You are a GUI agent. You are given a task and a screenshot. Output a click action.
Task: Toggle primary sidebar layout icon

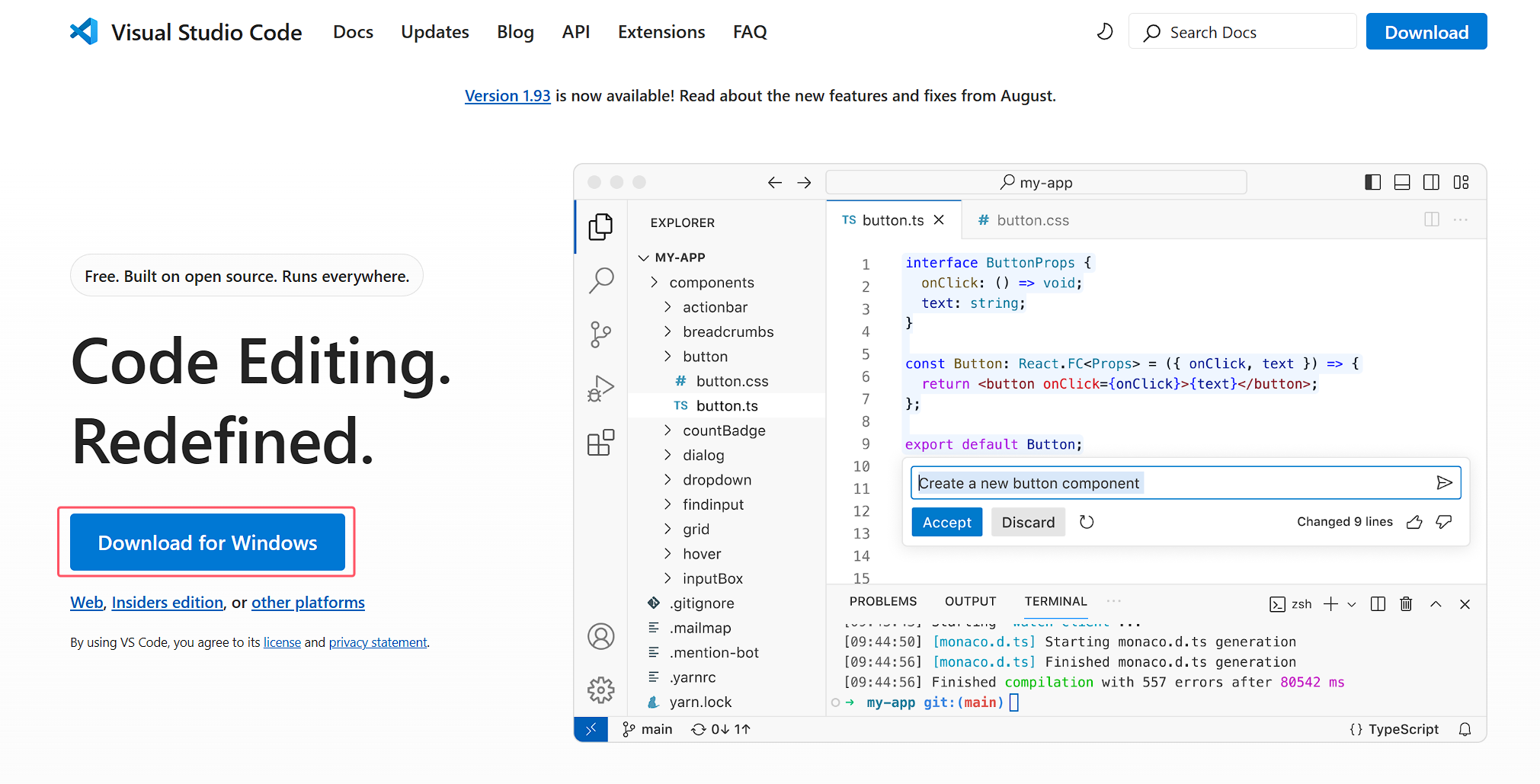coord(1372,182)
